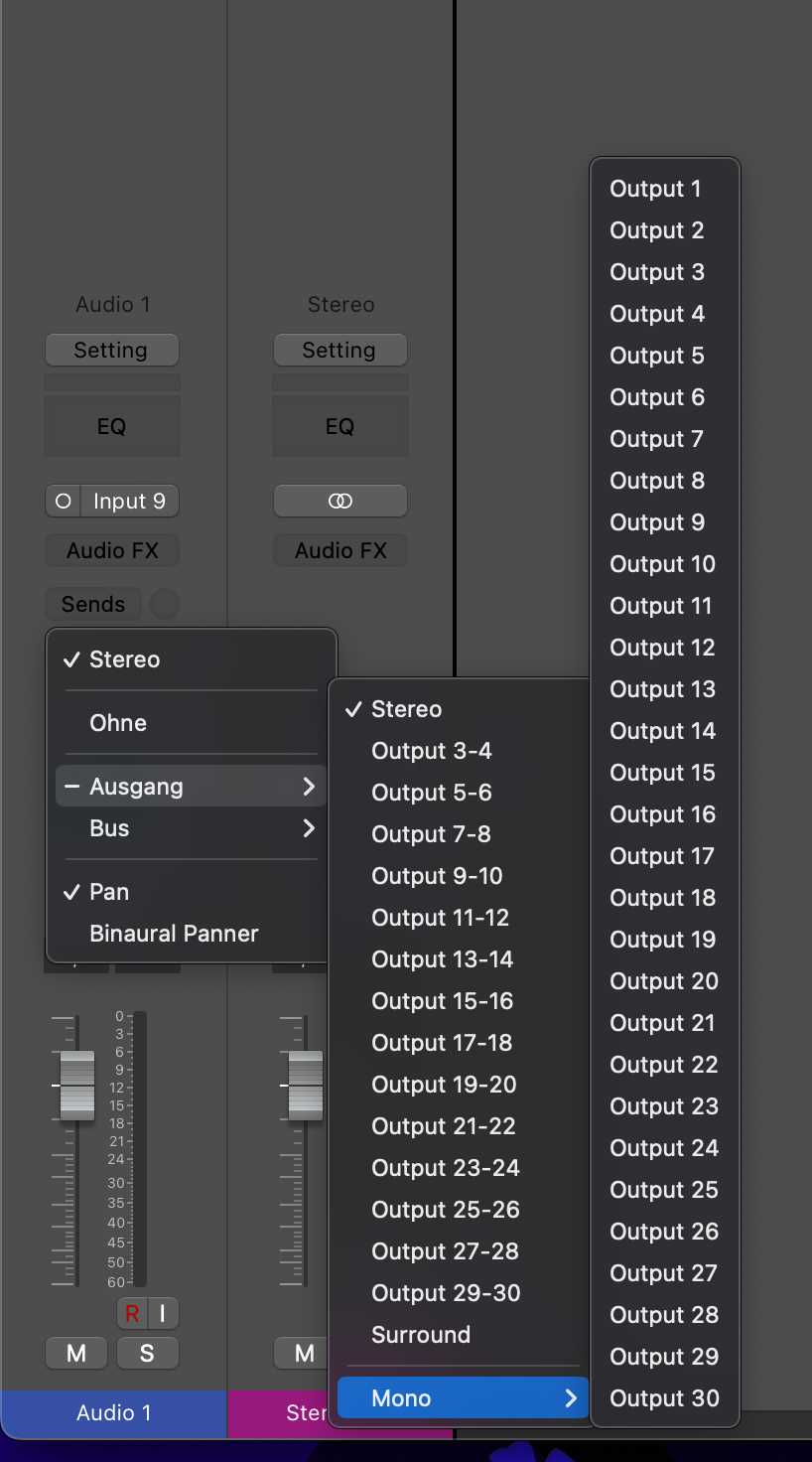Click the Audio 1 volume fader
This screenshot has width=812, height=1462.
[x=77, y=1086]
